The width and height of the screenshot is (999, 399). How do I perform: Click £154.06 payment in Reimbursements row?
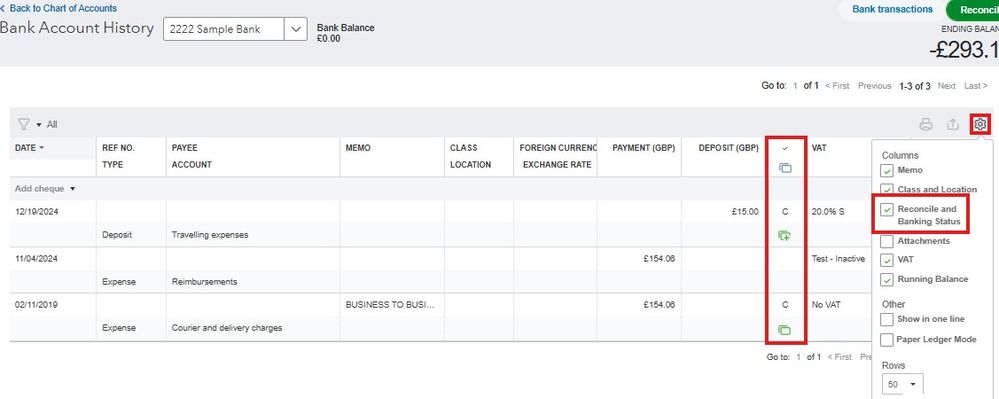[x=659, y=259]
